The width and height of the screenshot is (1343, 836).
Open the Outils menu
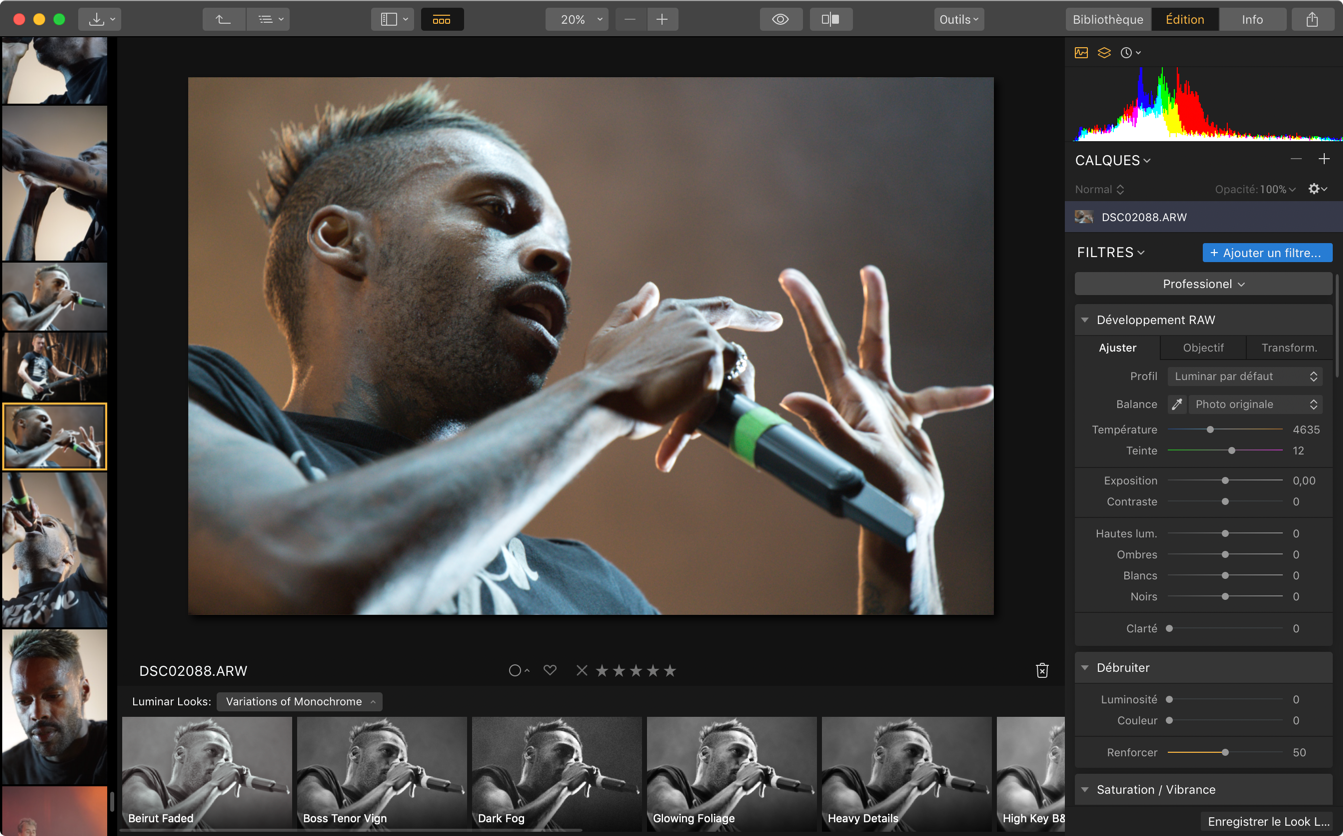click(959, 19)
